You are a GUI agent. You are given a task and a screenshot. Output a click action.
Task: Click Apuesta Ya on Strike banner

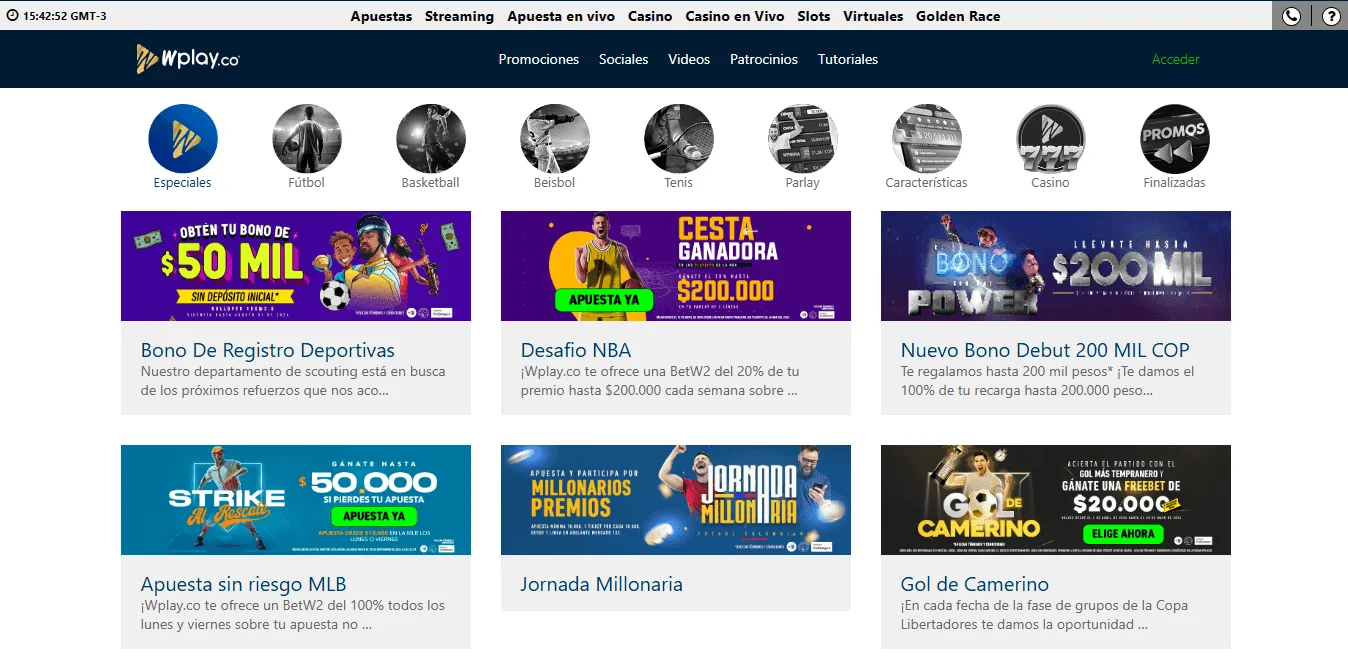point(374,516)
